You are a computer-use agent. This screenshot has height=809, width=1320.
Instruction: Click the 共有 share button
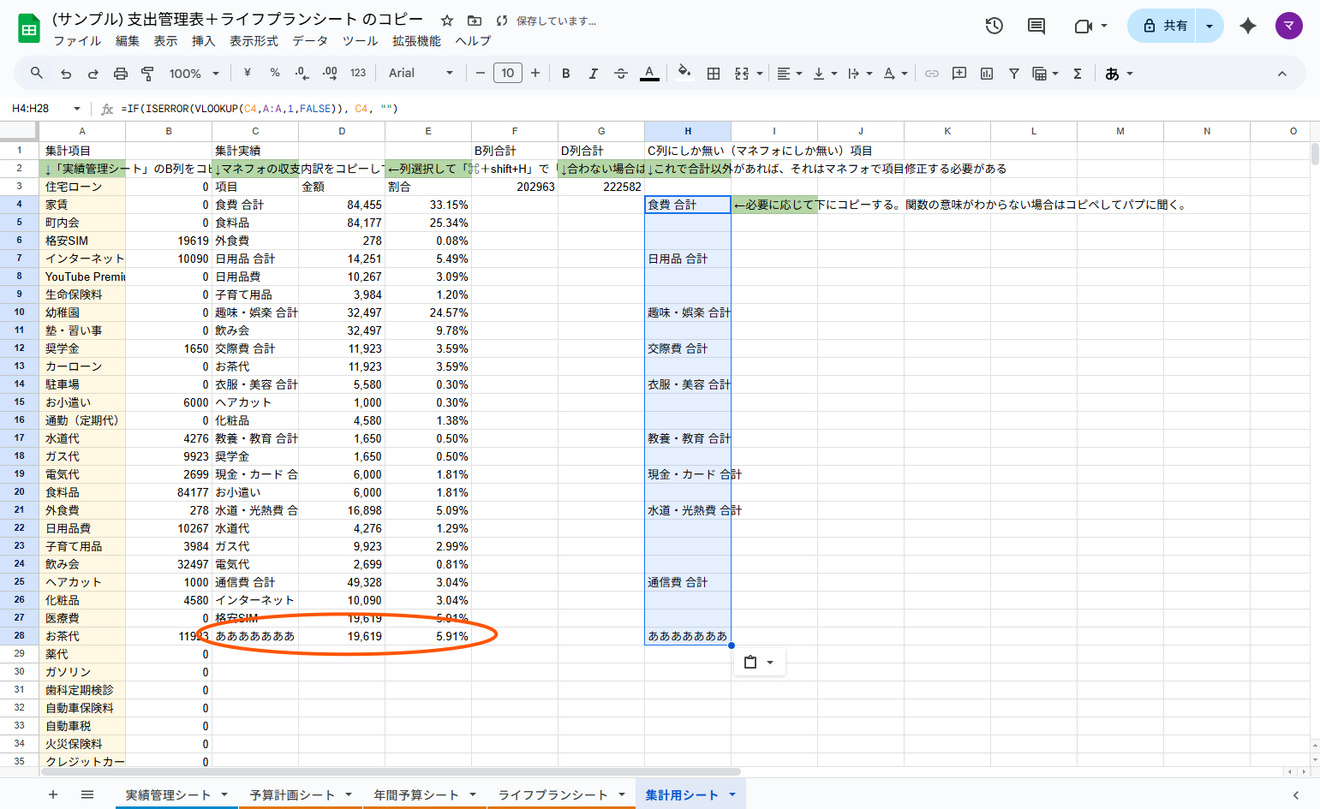coord(1163,26)
